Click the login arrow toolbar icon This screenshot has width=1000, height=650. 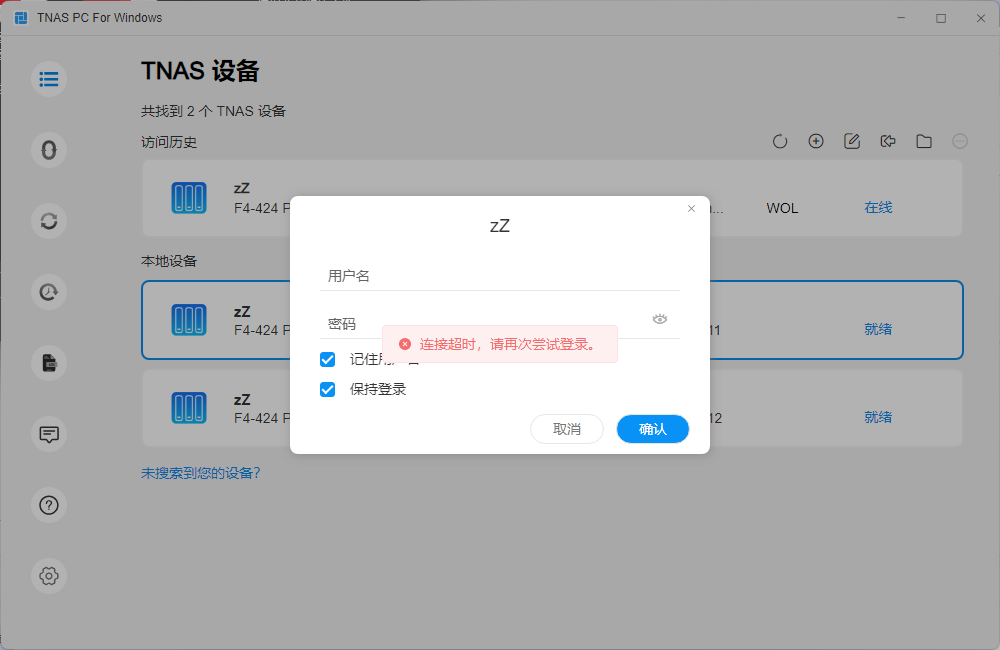pos(888,142)
